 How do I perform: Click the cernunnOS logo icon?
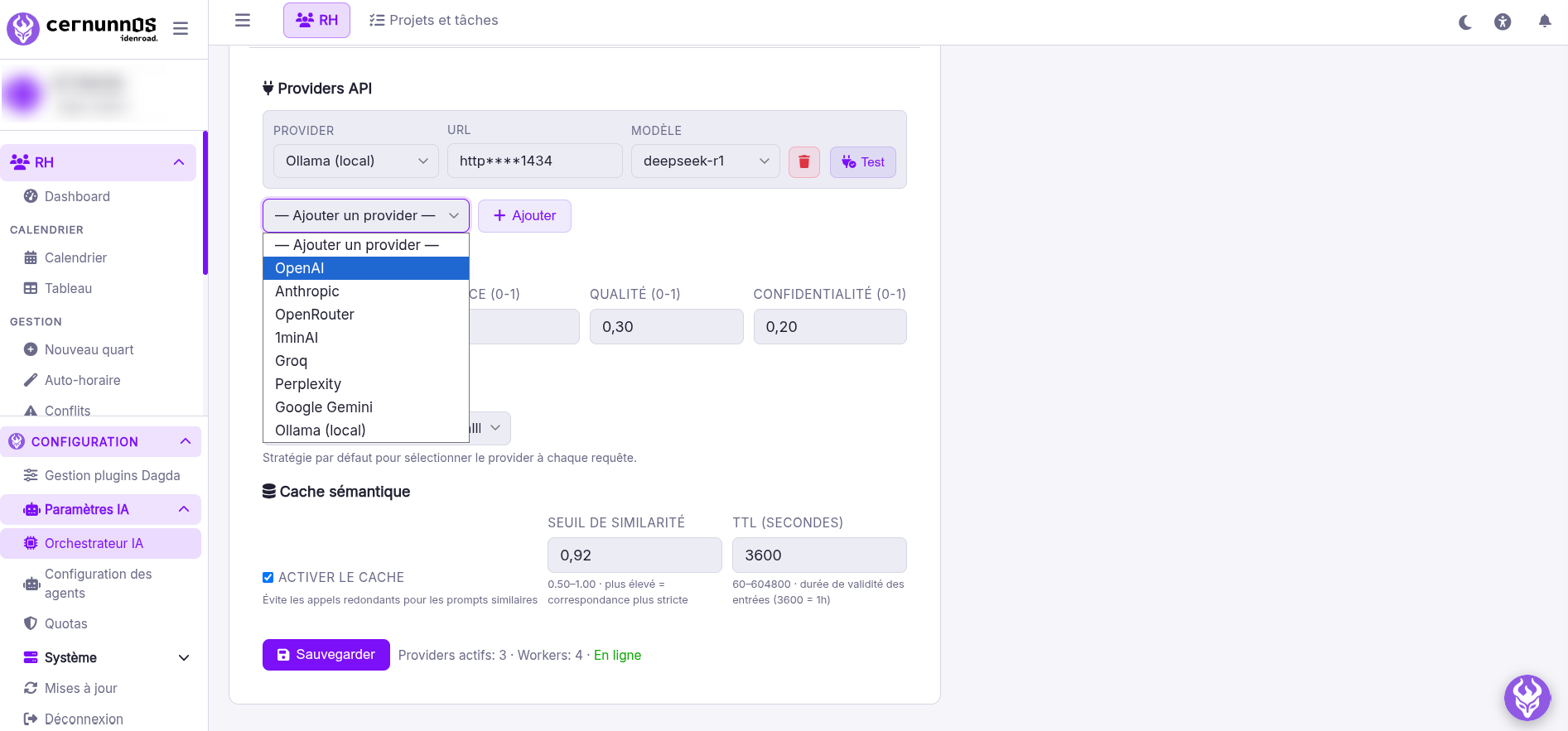[x=23, y=29]
